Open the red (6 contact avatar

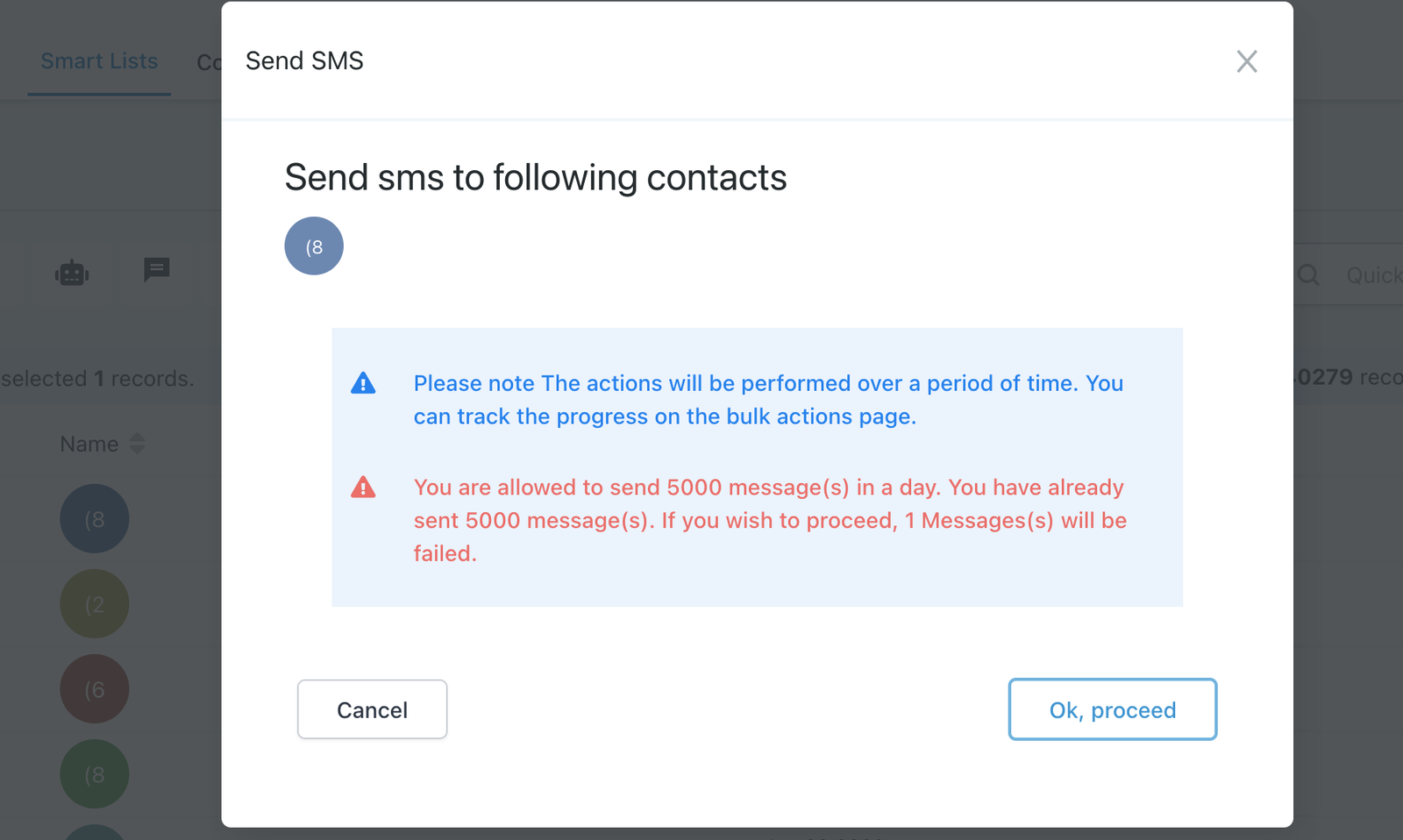[95, 689]
